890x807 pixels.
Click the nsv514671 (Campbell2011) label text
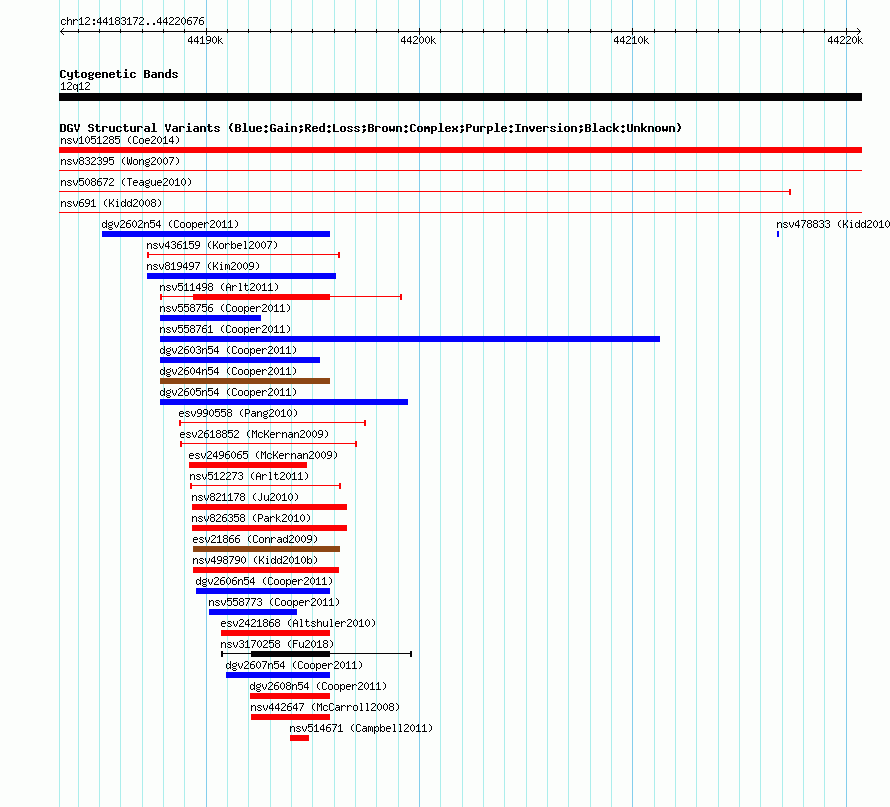[x=361, y=728]
